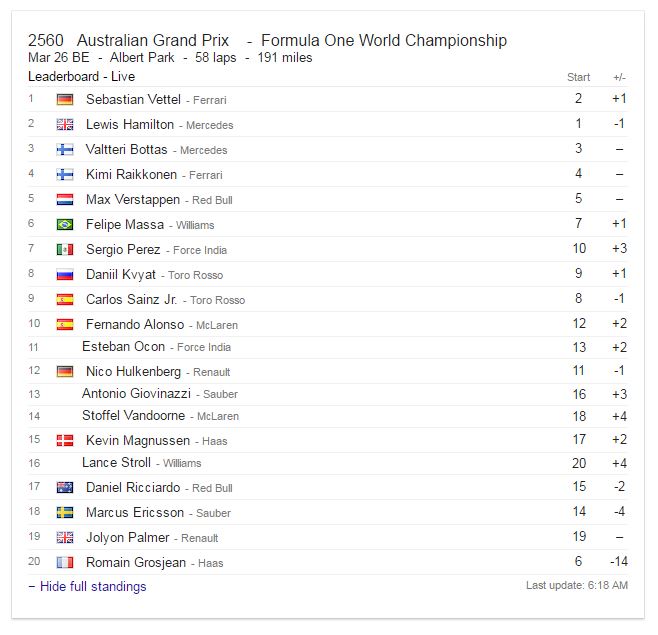Open Lewis Hamilton driver name

130,124
